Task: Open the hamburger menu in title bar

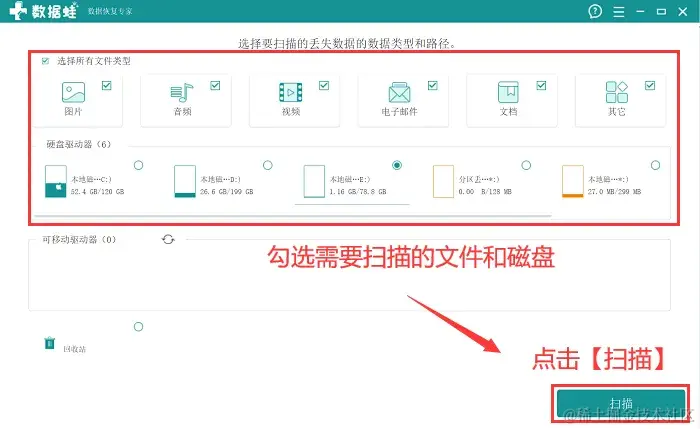Action: [618, 12]
